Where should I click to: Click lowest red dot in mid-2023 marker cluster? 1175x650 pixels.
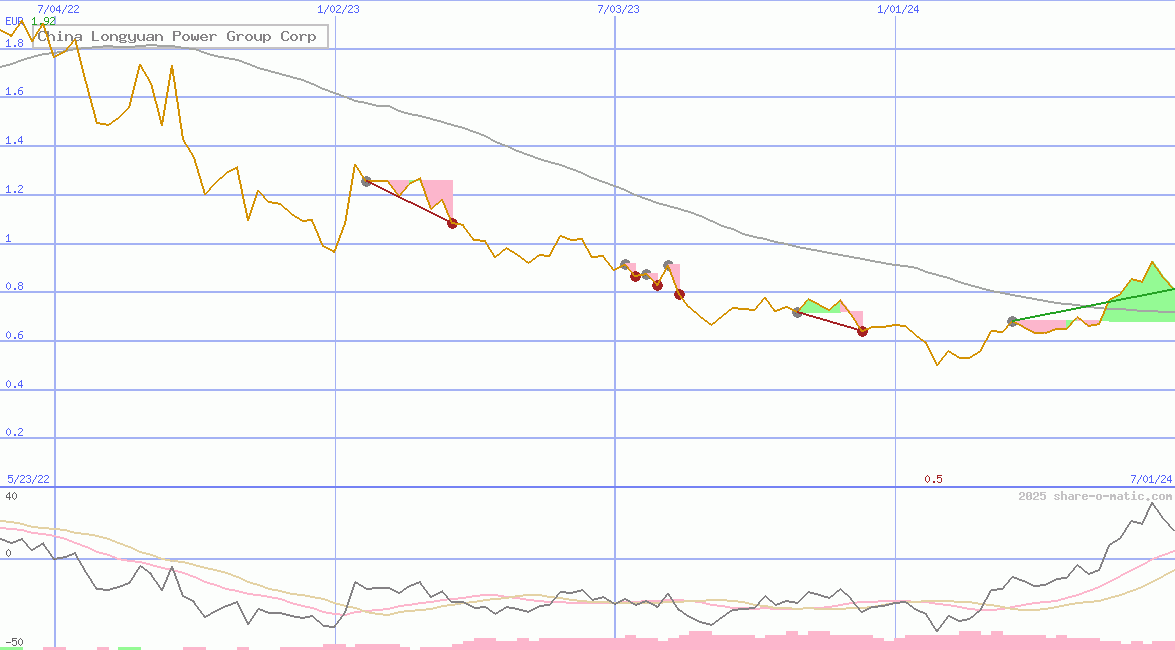pos(679,295)
